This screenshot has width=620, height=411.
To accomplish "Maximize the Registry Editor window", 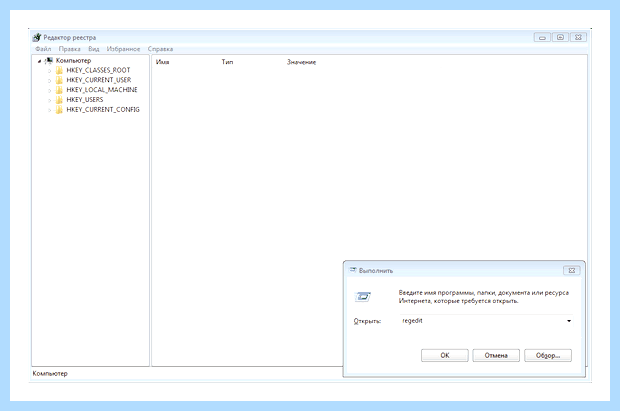I will (560, 37).
